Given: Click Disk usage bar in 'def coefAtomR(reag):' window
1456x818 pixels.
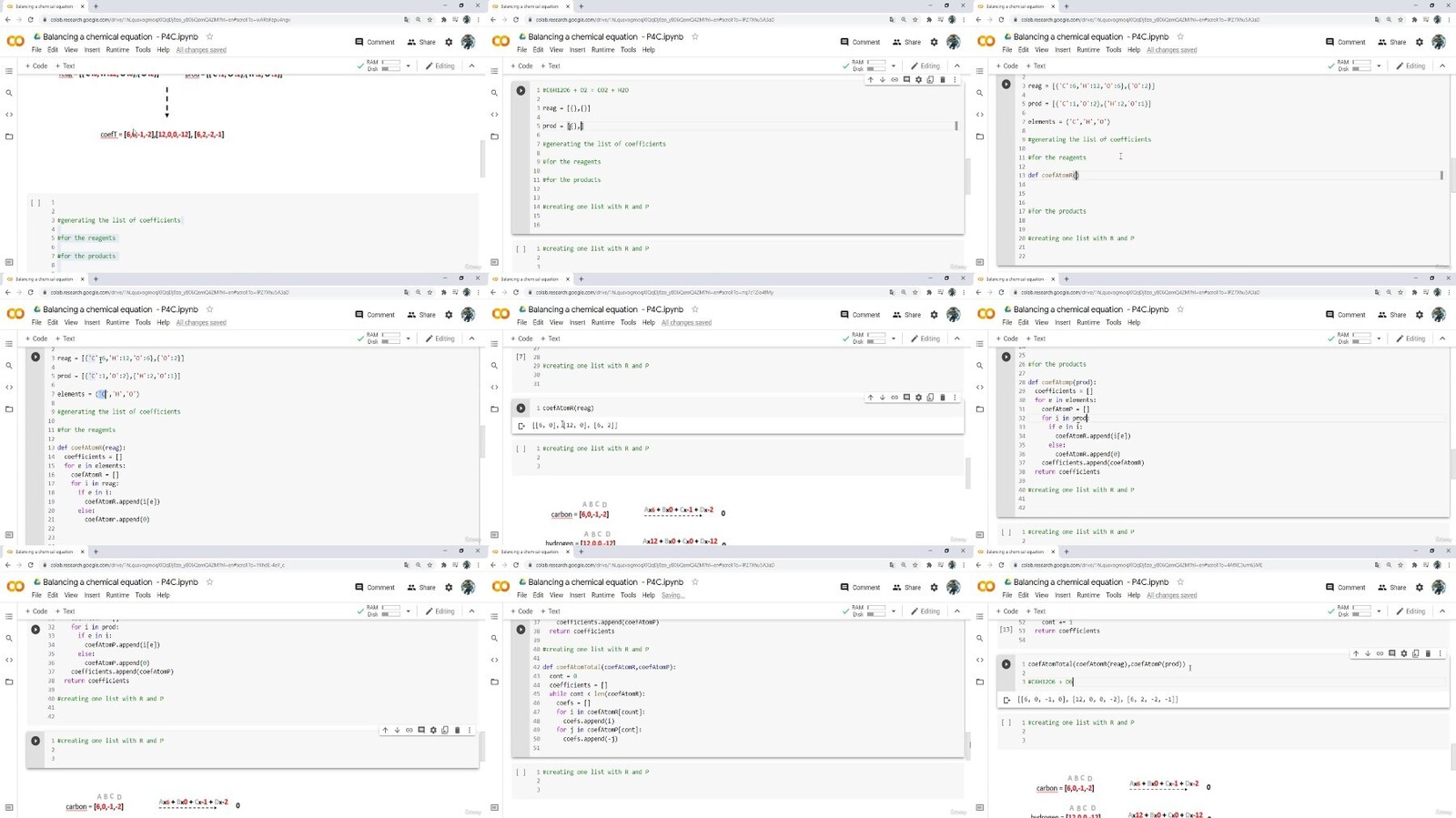Looking at the screenshot, I should 390,342.
